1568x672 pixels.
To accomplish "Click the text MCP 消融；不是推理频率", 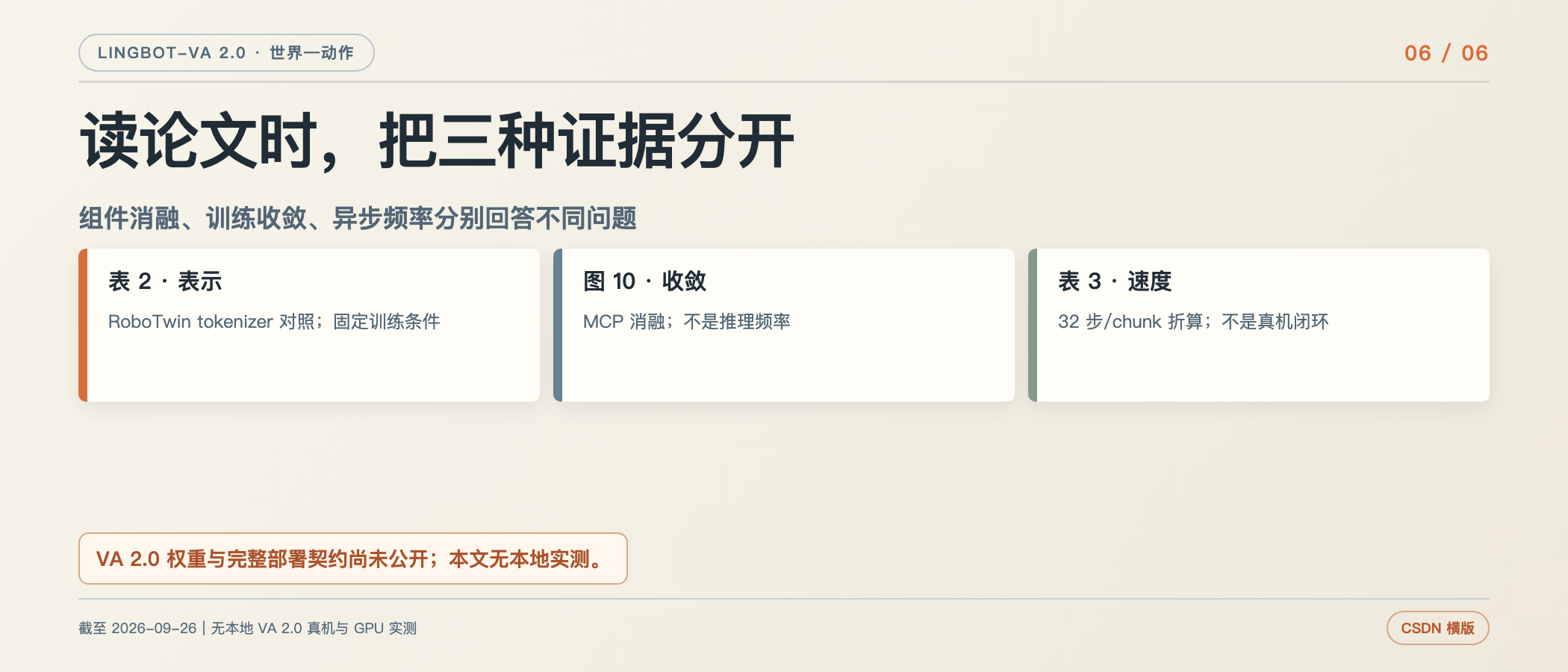I will coord(687,322).
